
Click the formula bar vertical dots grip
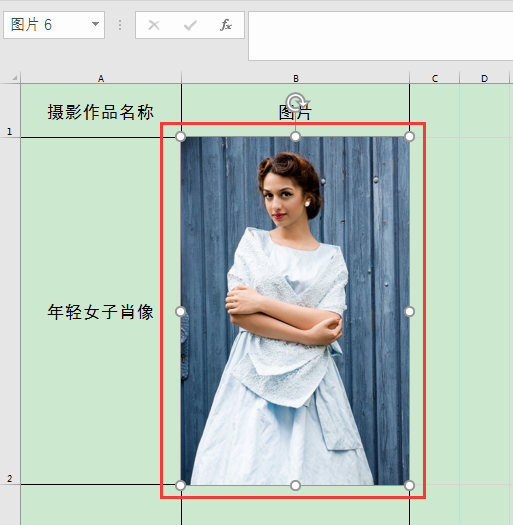point(120,25)
